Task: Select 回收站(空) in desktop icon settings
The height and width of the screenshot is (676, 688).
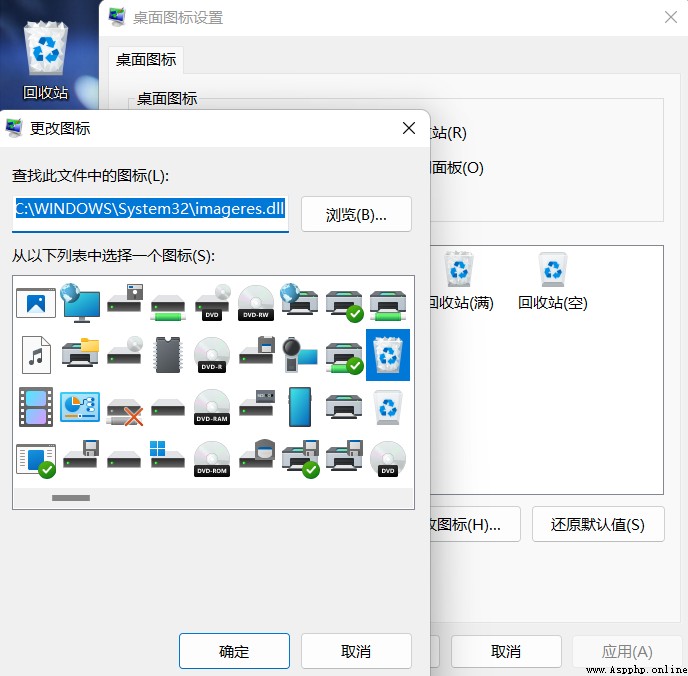Action: point(553,281)
